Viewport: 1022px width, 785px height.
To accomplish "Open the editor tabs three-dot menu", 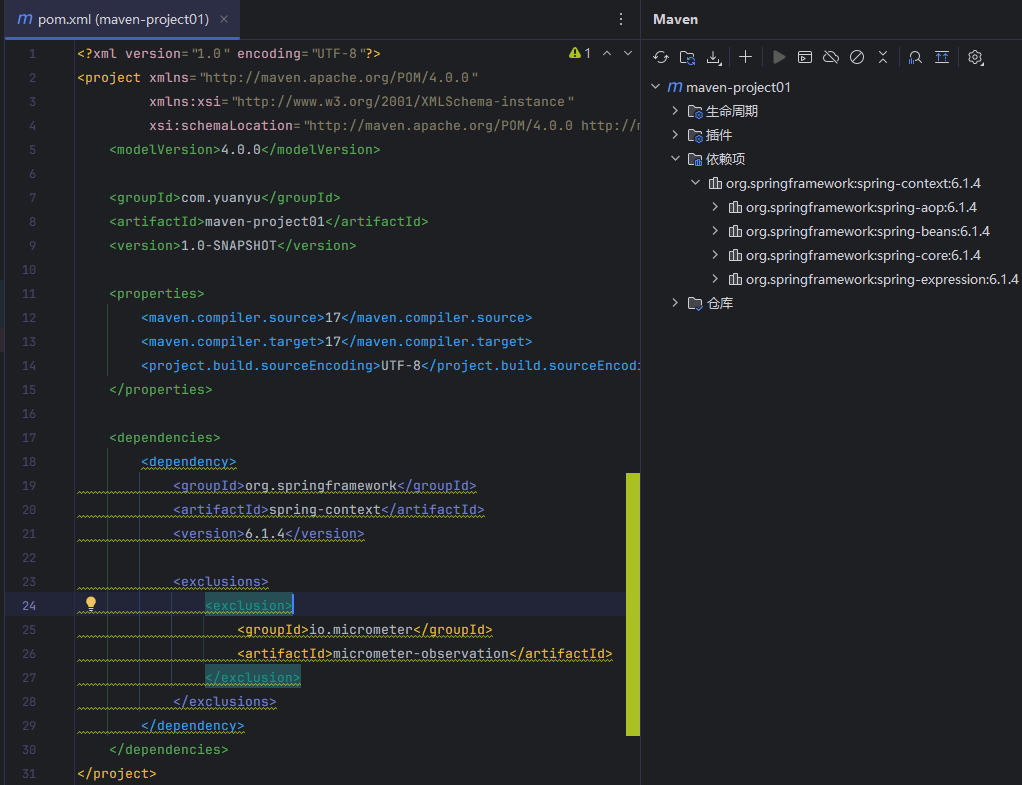I will (621, 19).
